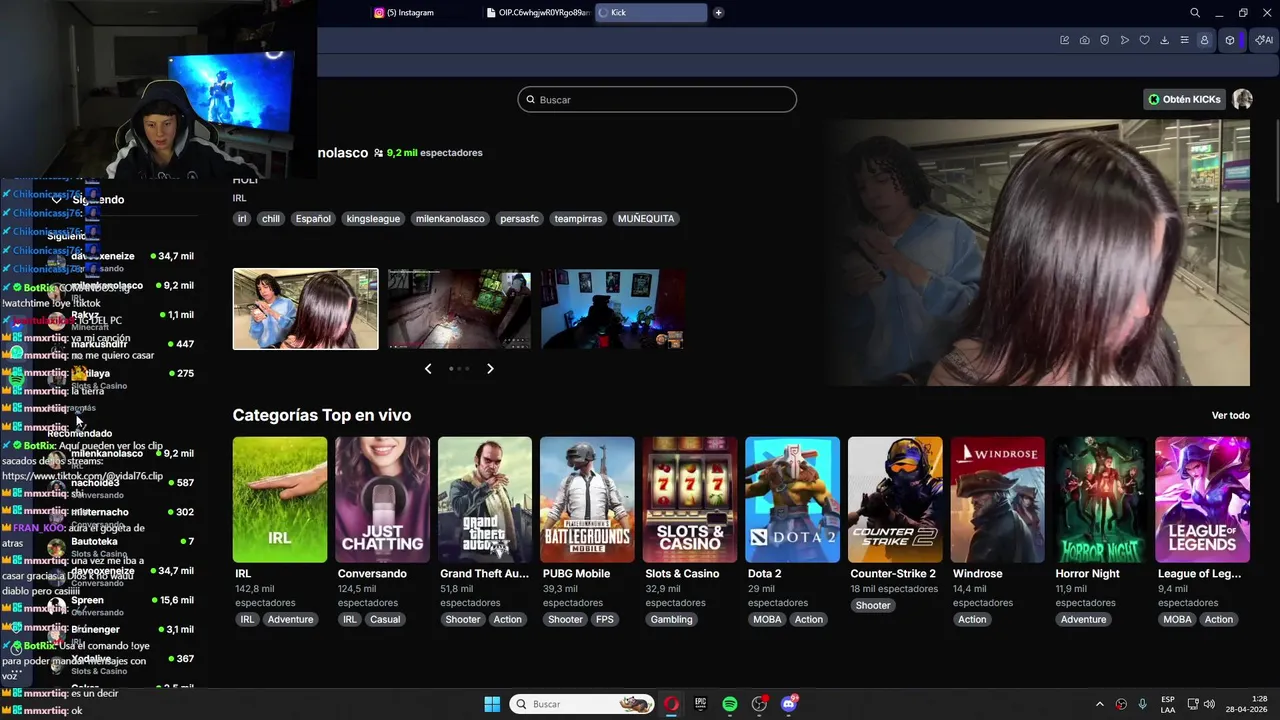Open the League of Legends category card
This screenshot has width=1280, height=720.
[1202, 499]
